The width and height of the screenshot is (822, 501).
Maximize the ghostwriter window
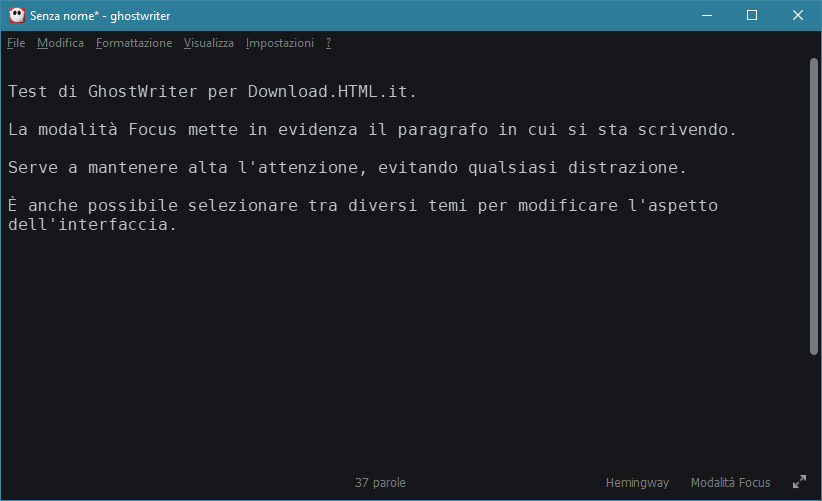point(752,15)
